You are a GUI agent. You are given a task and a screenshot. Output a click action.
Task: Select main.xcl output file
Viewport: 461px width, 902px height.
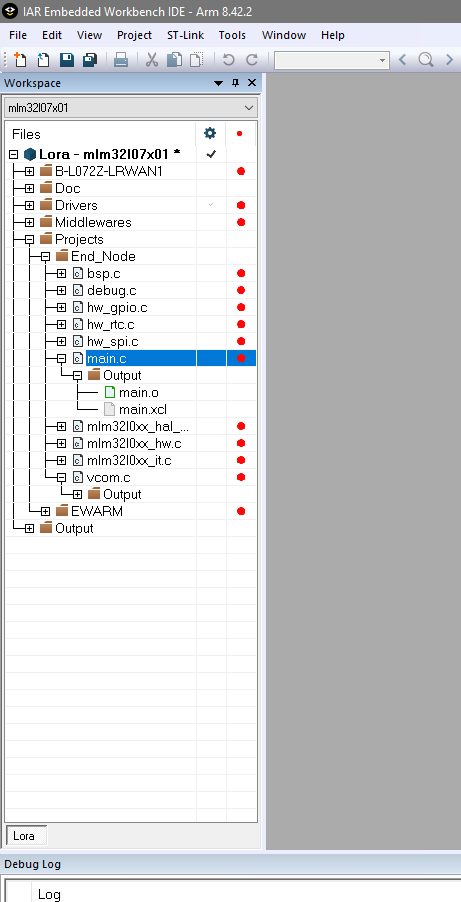tap(143, 410)
